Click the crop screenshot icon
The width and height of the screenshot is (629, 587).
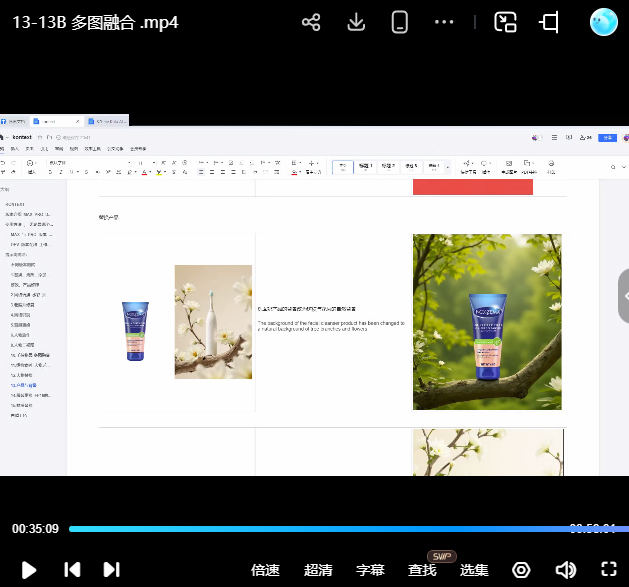[x=550, y=22]
